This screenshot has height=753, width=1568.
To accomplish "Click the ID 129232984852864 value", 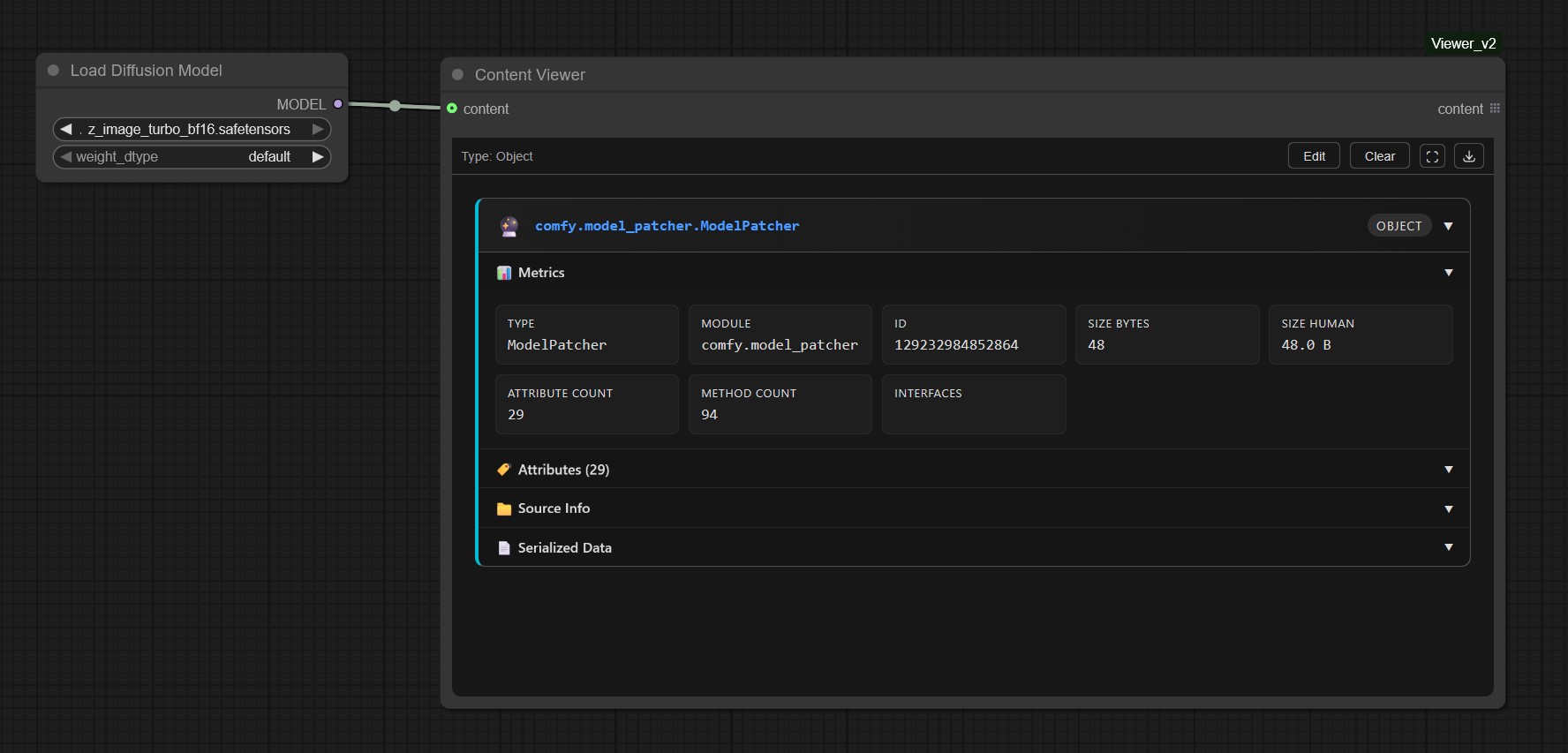I will pyautogui.click(x=956, y=345).
